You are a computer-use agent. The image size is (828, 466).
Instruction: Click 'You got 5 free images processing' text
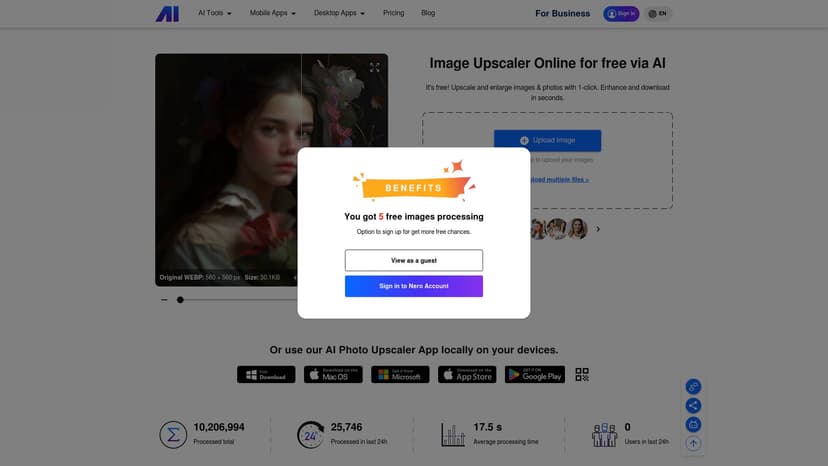click(x=413, y=217)
